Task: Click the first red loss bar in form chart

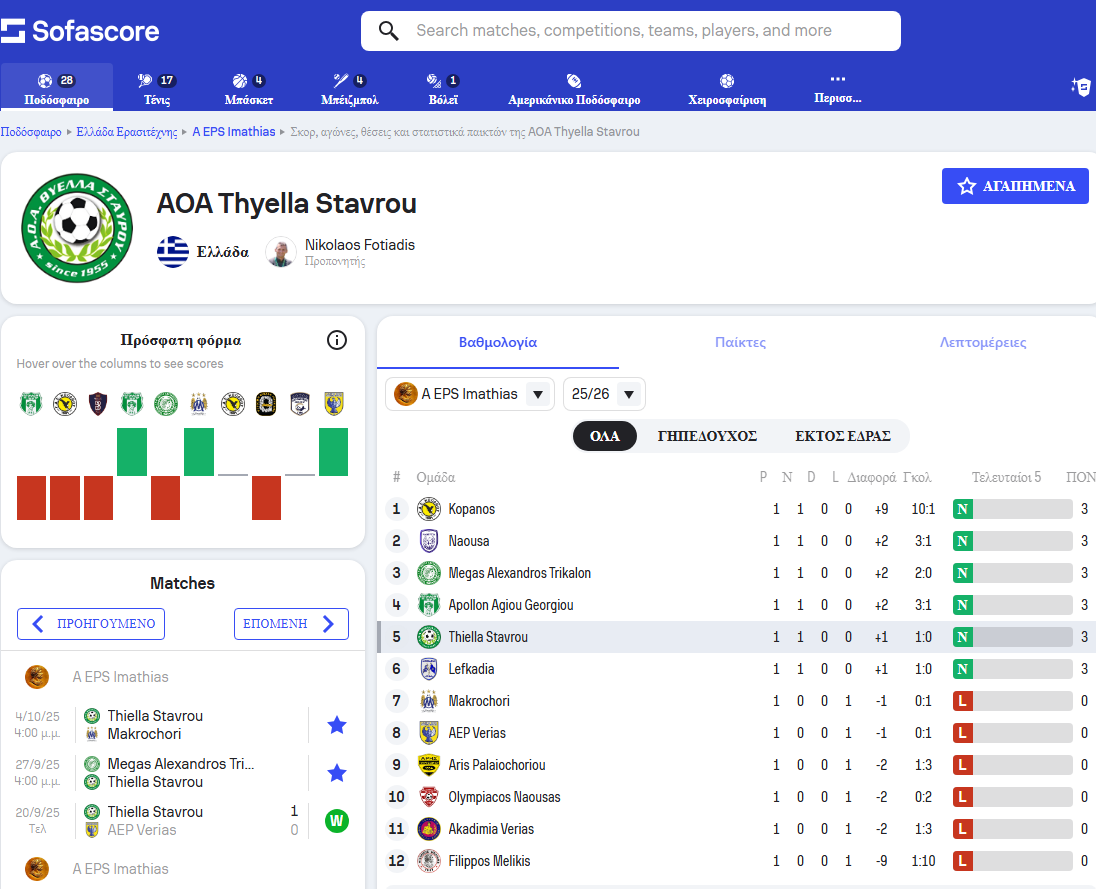Action: (x=31, y=498)
